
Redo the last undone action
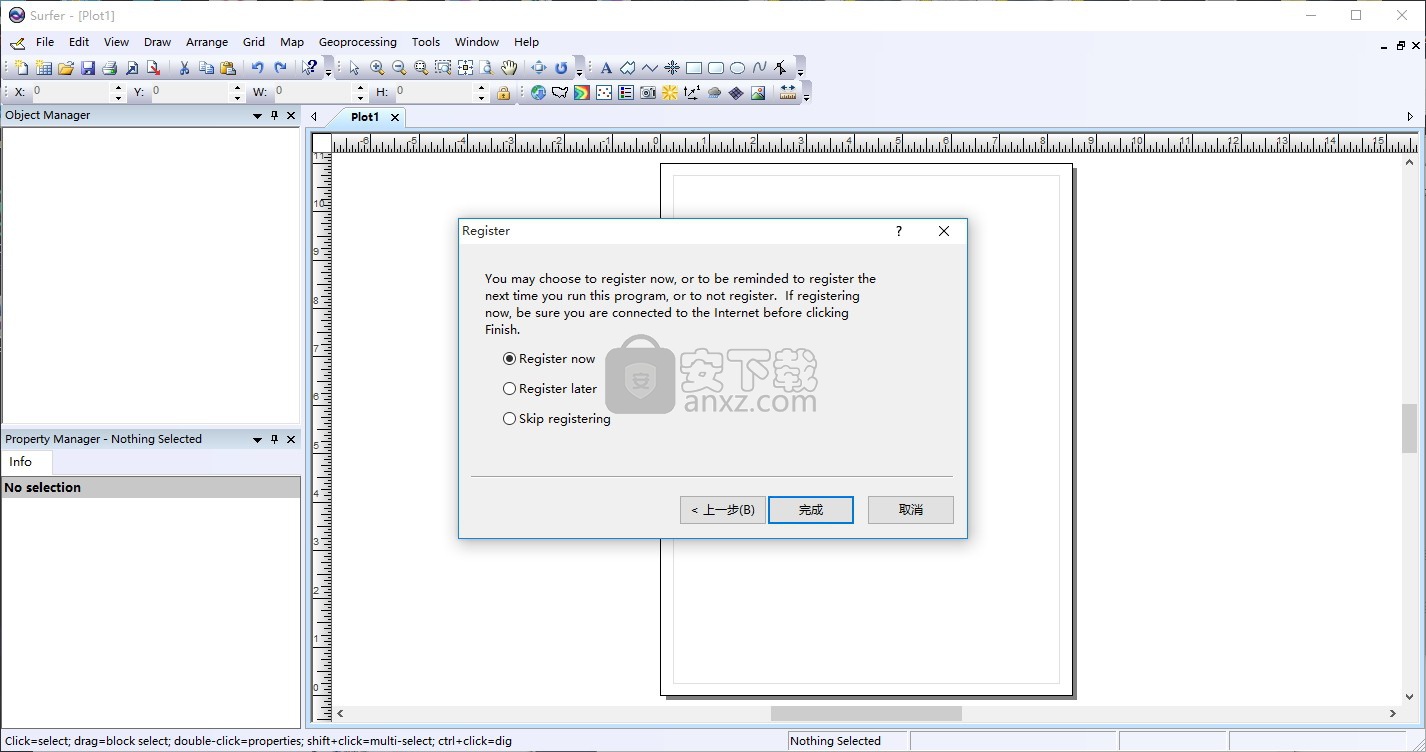point(280,68)
